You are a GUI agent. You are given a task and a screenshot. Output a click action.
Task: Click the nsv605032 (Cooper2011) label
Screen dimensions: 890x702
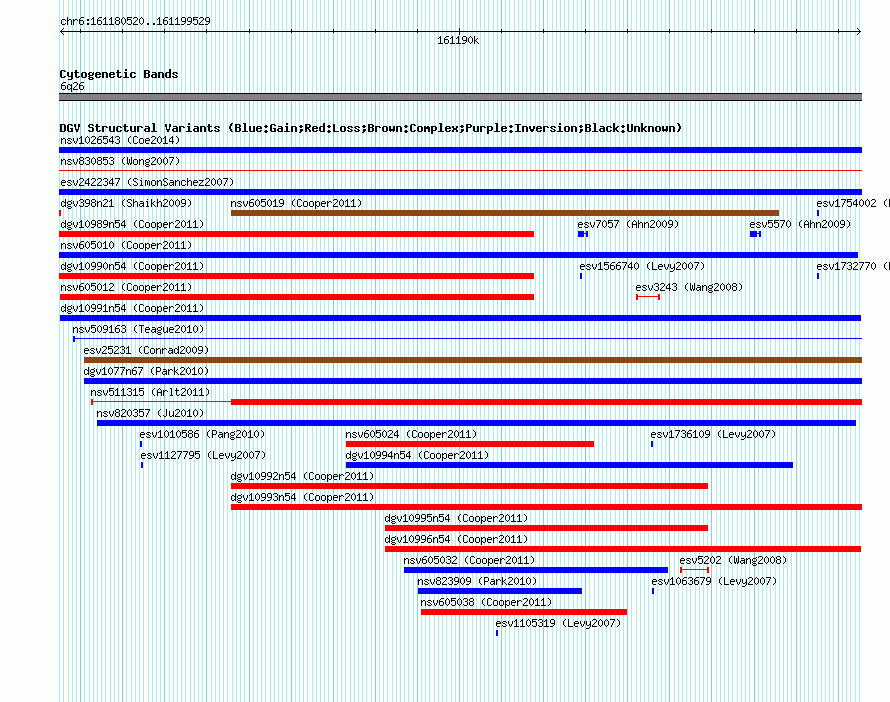pos(469,560)
